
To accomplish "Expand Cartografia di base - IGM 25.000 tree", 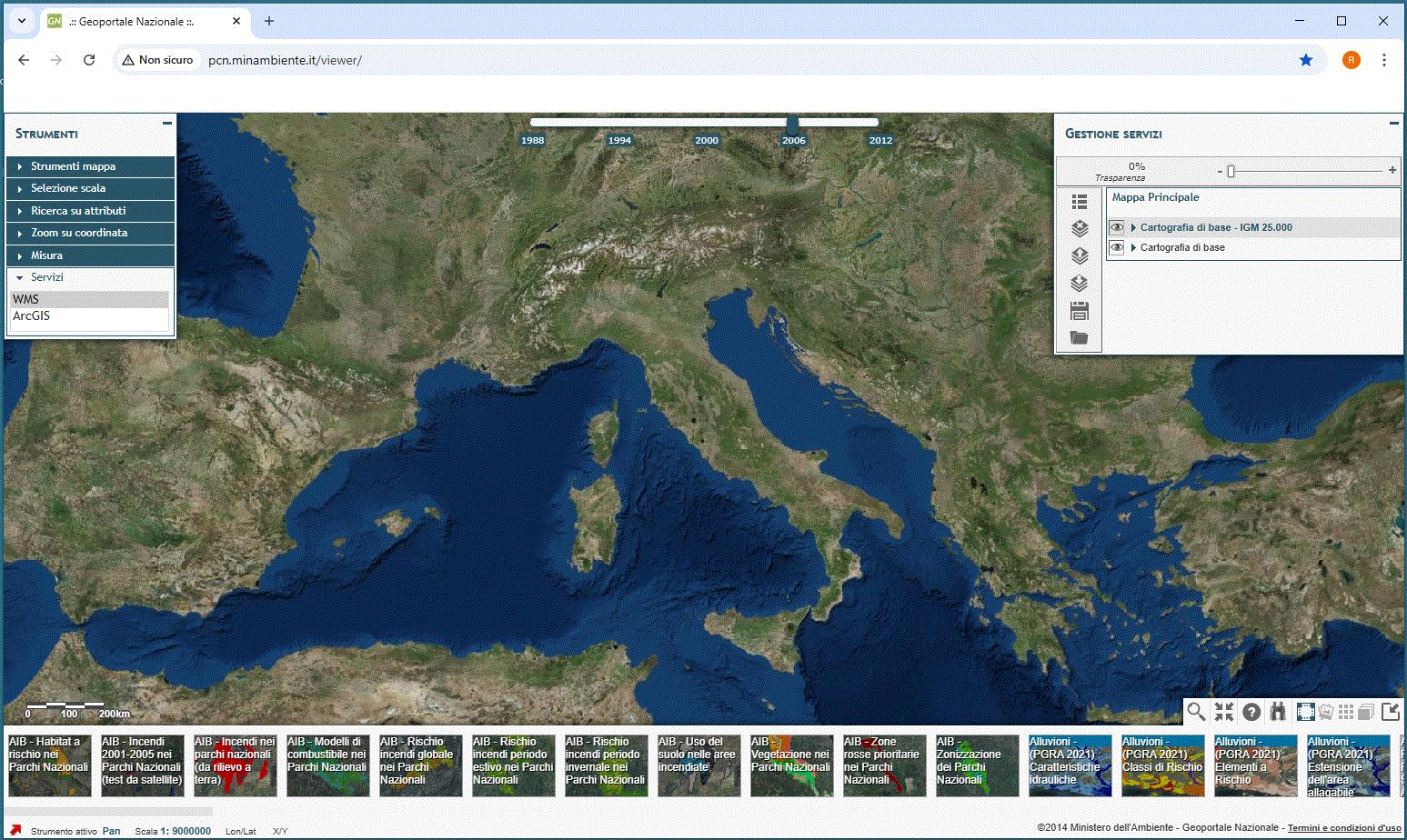I will pyautogui.click(x=1133, y=227).
